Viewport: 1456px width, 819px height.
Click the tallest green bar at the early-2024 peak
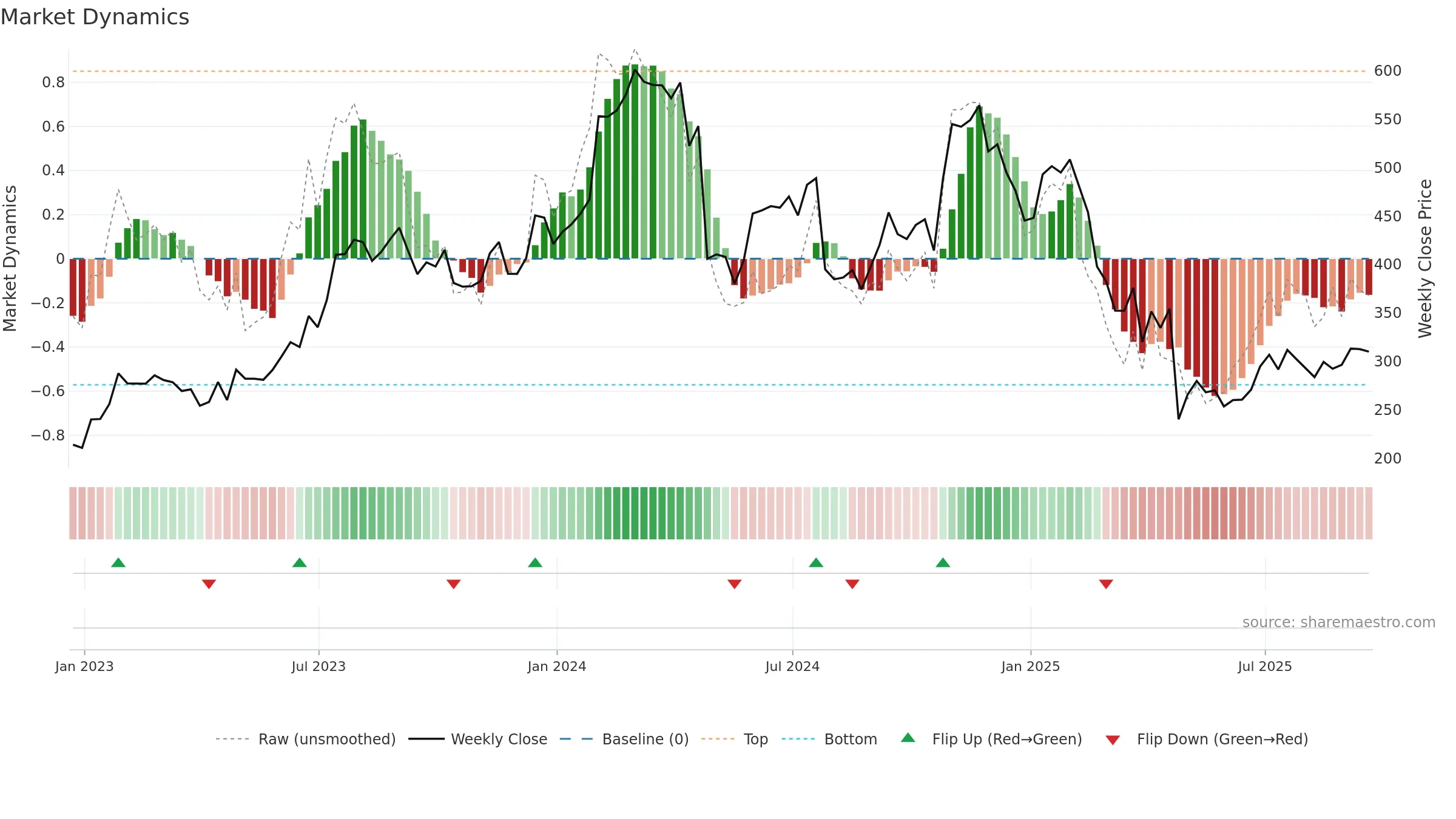tap(635, 161)
